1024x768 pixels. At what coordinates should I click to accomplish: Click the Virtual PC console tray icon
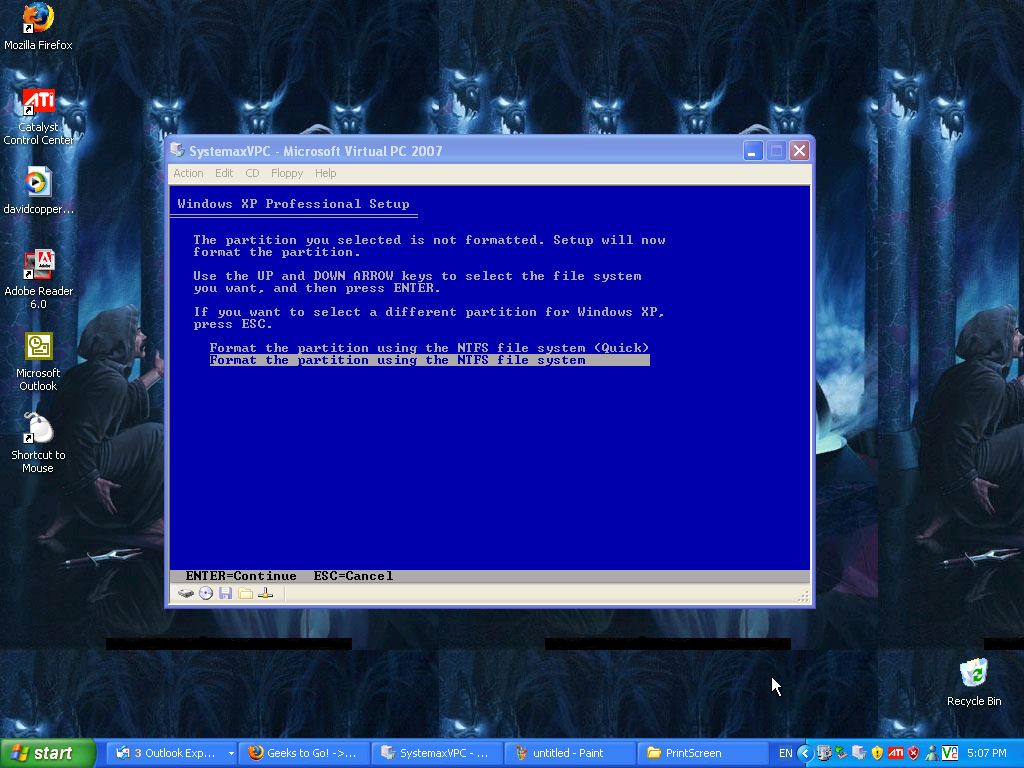[x=859, y=753]
